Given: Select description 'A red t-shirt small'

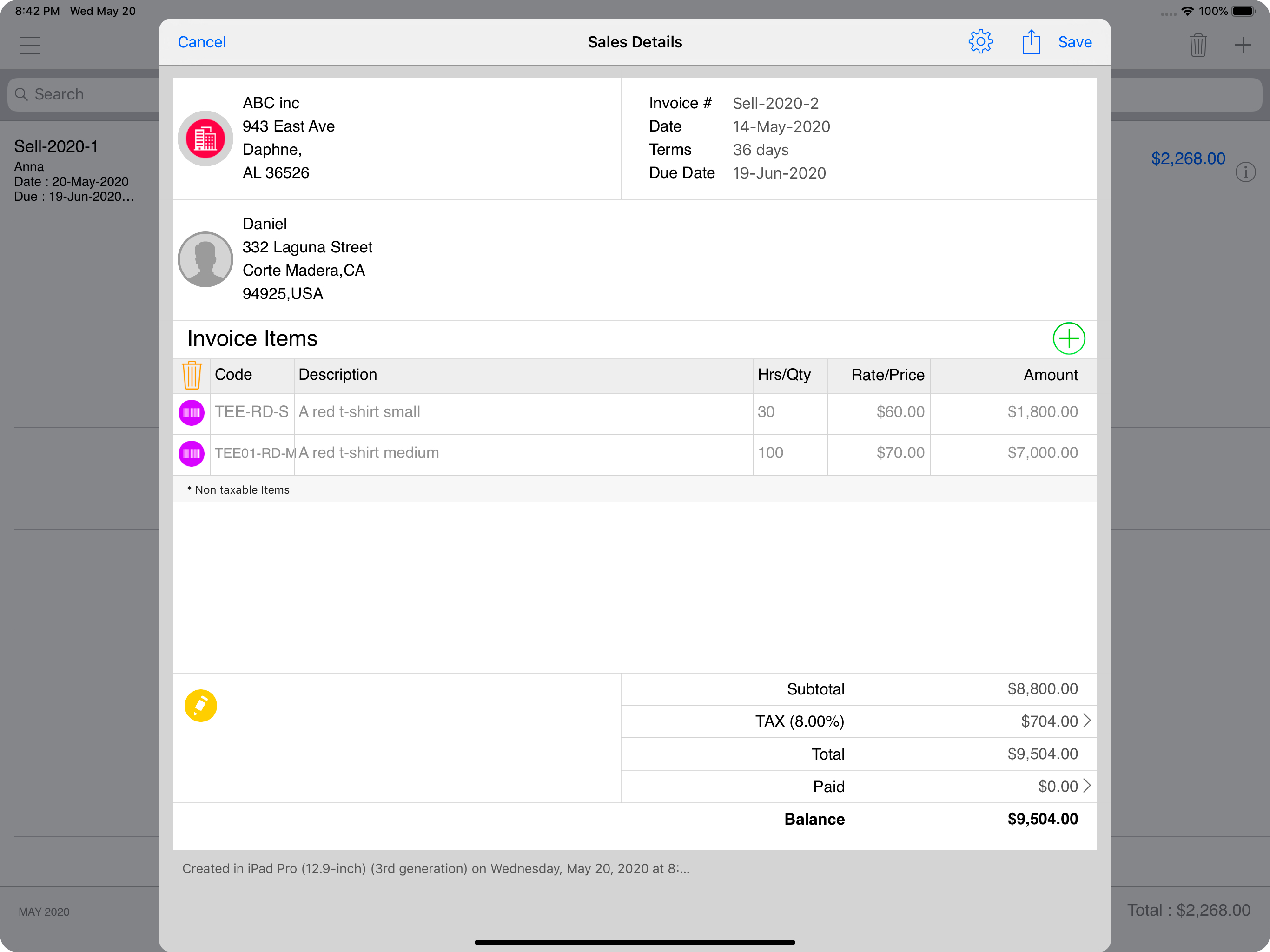Looking at the screenshot, I should [x=523, y=412].
